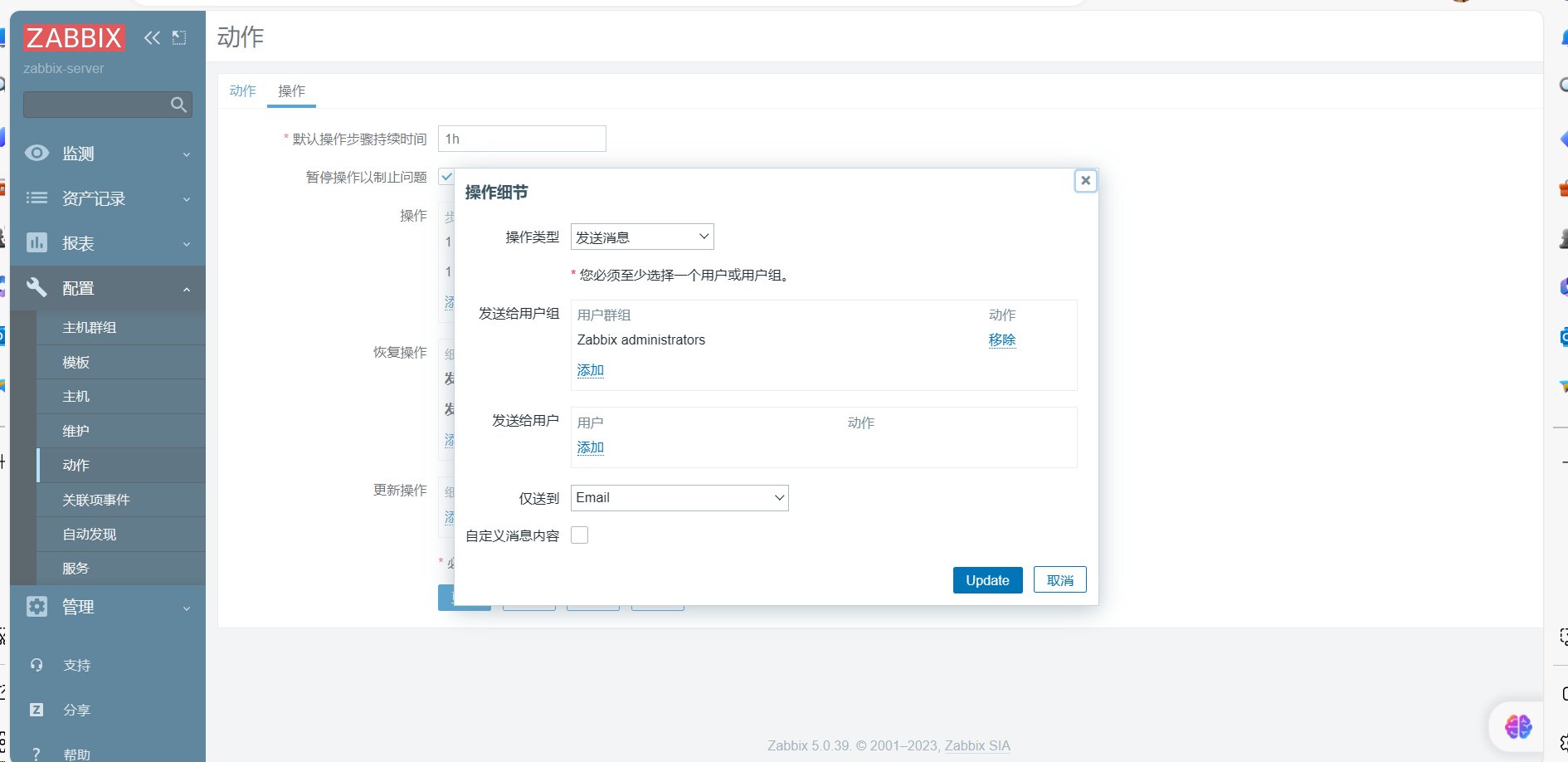The height and width of the screenshot is (762, 1568).
Task: Click 'Zabbix administrators' group name text
Action: (641, 339)
